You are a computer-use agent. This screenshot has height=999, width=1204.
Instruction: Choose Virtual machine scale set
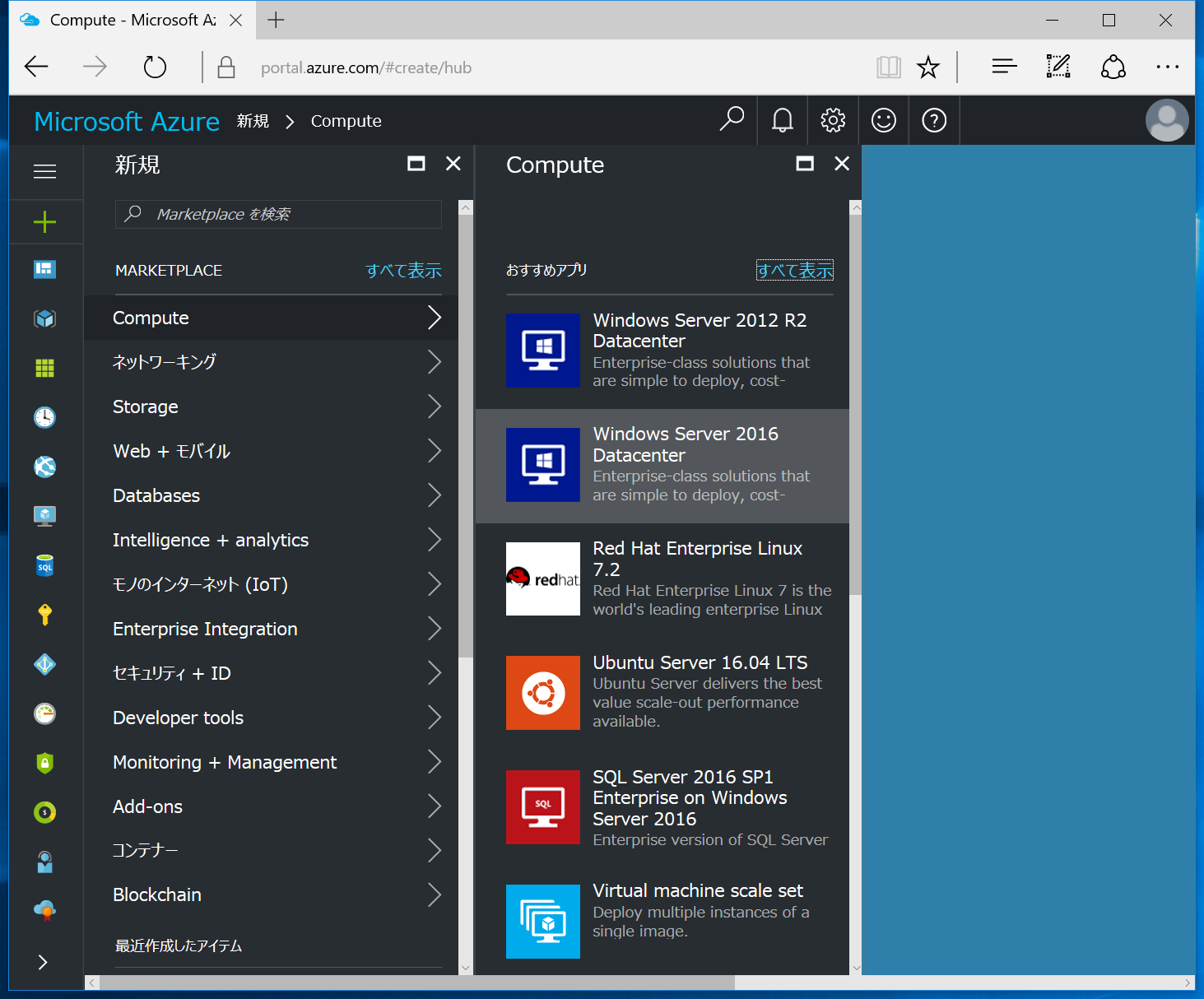click(x=662, y=921)
